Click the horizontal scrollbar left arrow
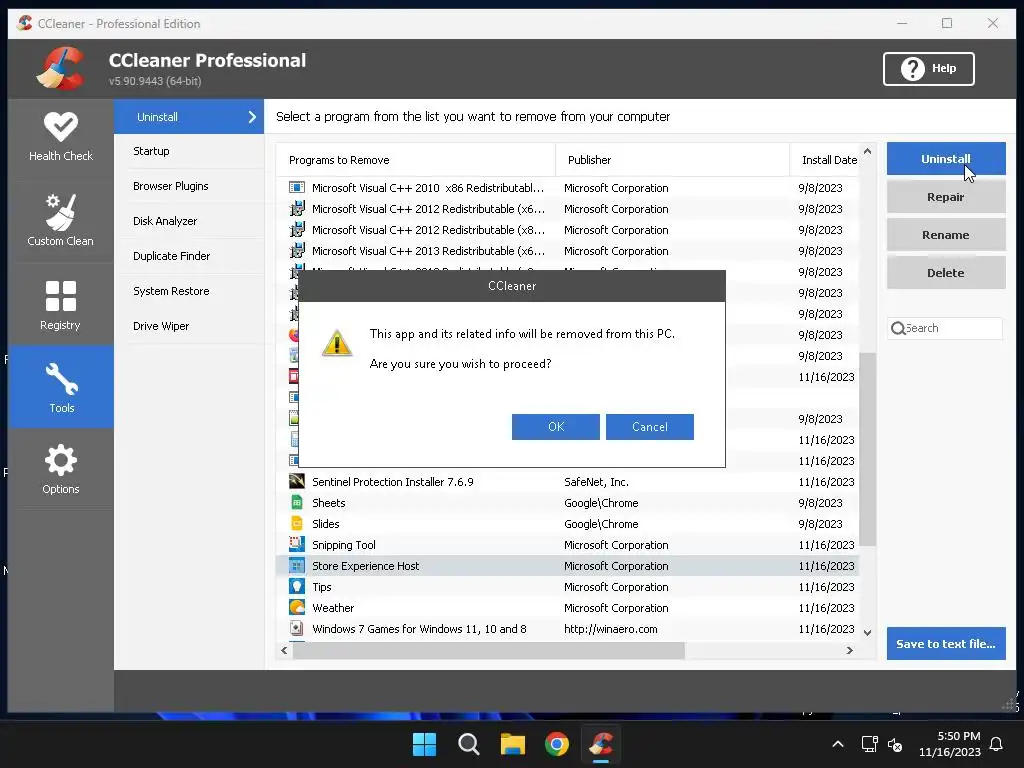The image size is (1024, 768). click(x=284, y=650)
